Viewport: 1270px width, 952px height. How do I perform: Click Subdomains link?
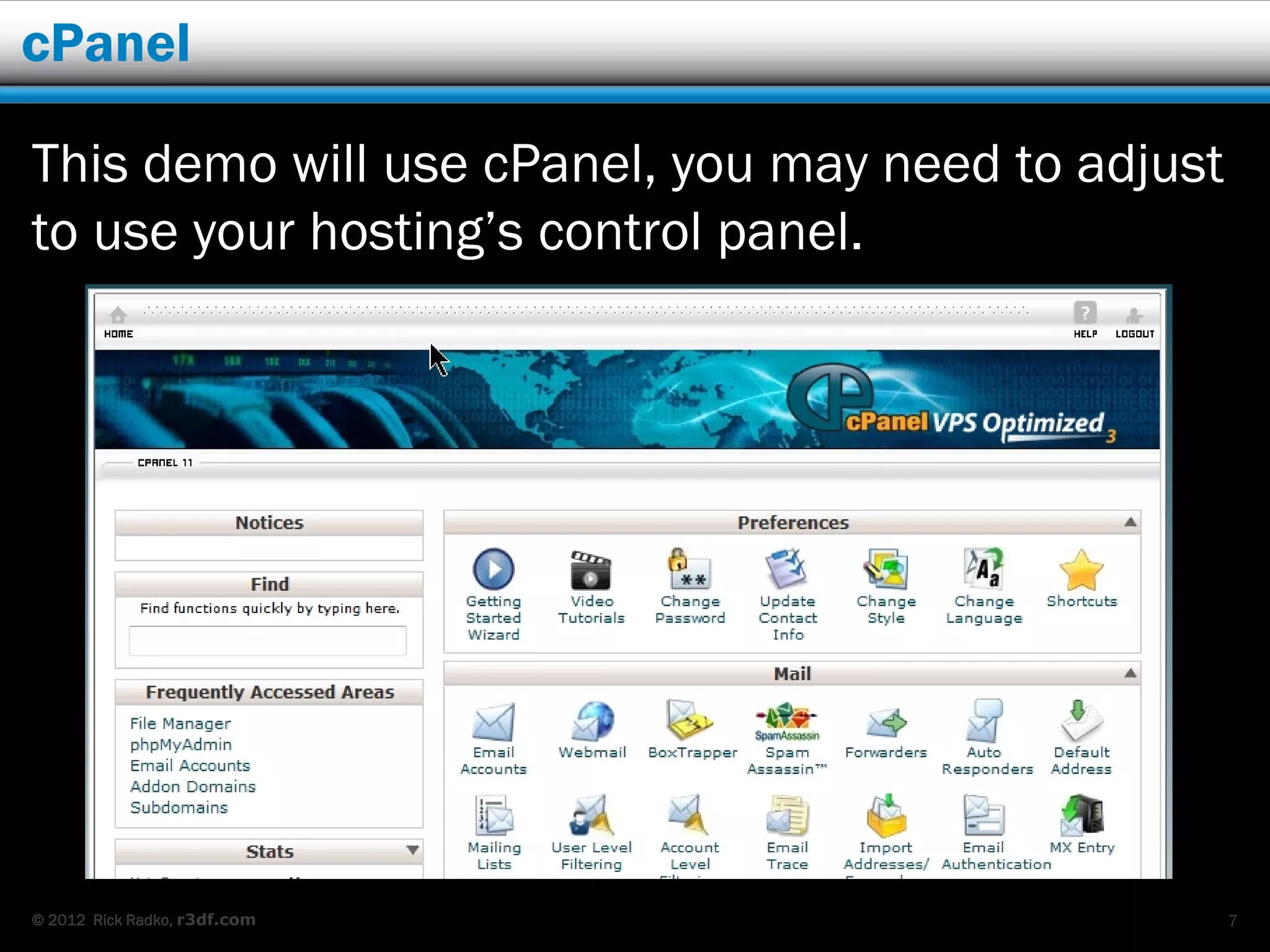point(179,808)
